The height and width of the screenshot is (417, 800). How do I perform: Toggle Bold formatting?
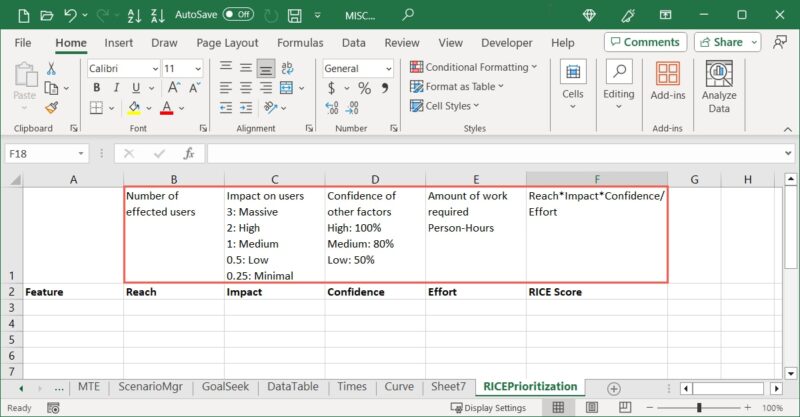tap(96, 88)
